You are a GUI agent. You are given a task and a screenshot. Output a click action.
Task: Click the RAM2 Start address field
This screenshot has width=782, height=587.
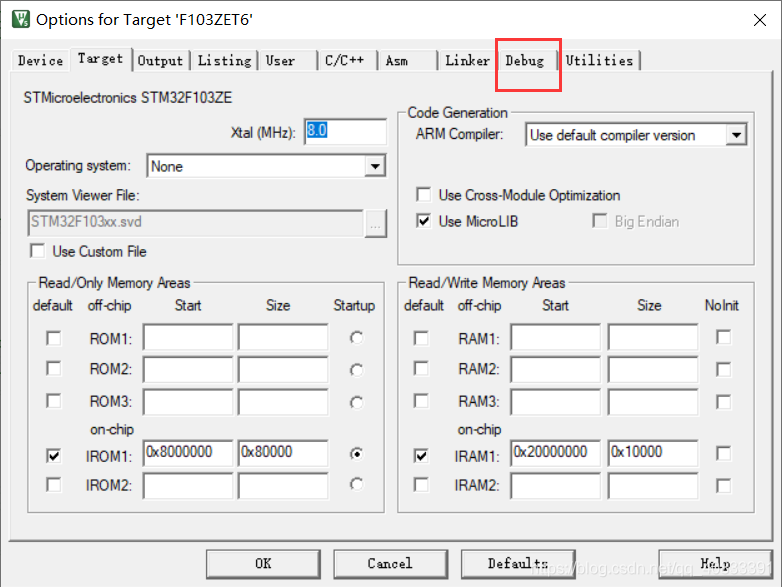556,370
